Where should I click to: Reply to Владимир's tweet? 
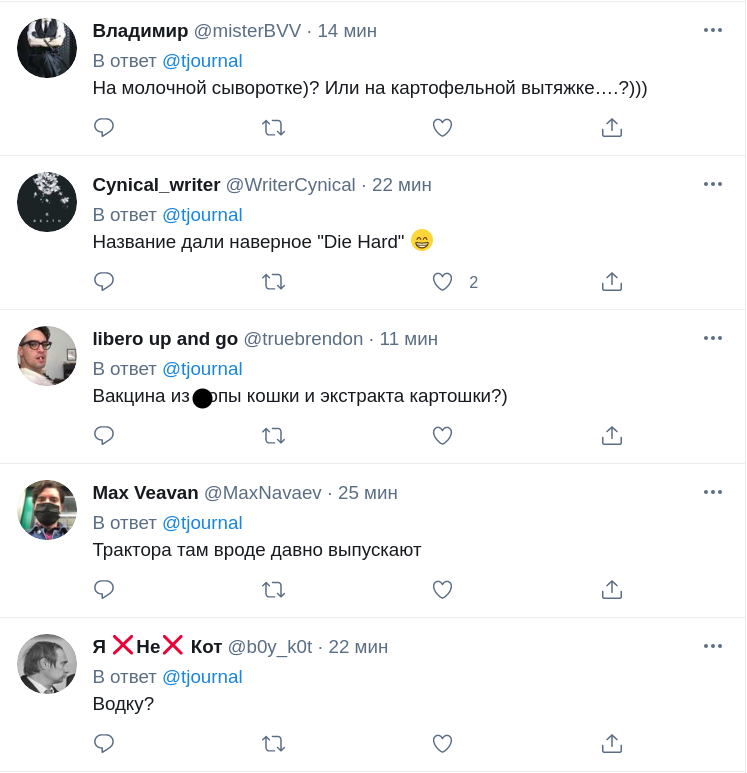click(x=104, y=128)
